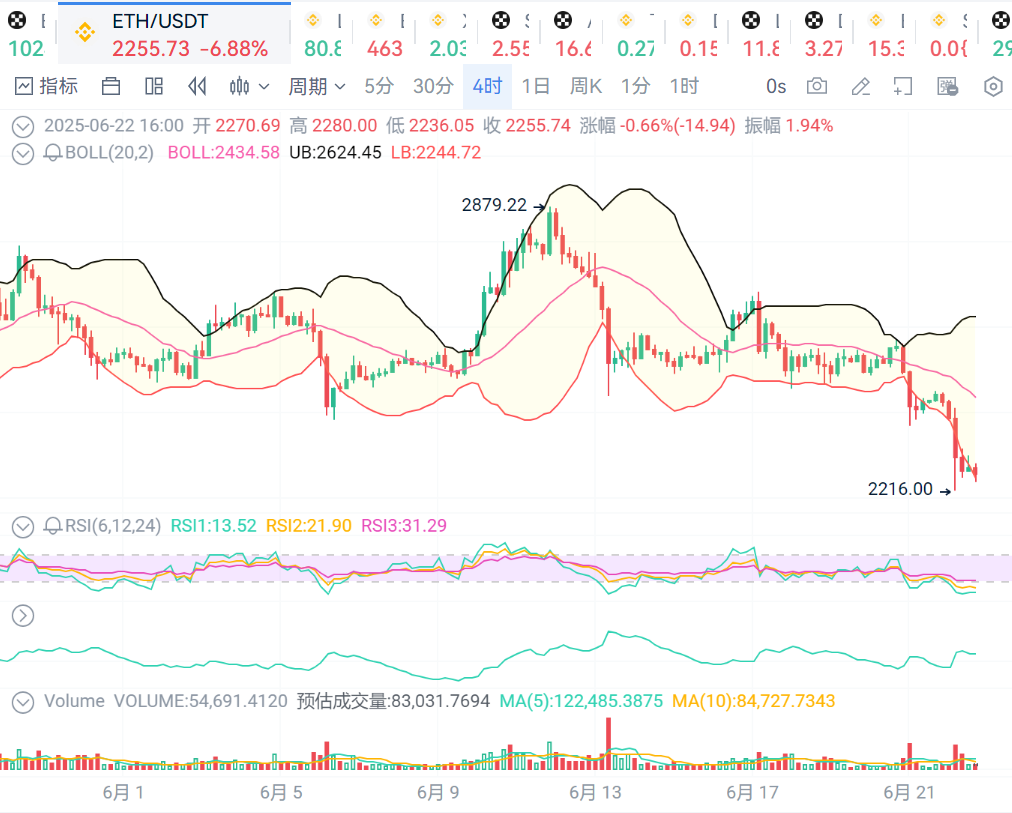This screenshot has width=1012, height=813.
Task: Select the ETH/USDT ticker tab
Action: (x=174, y=34)
